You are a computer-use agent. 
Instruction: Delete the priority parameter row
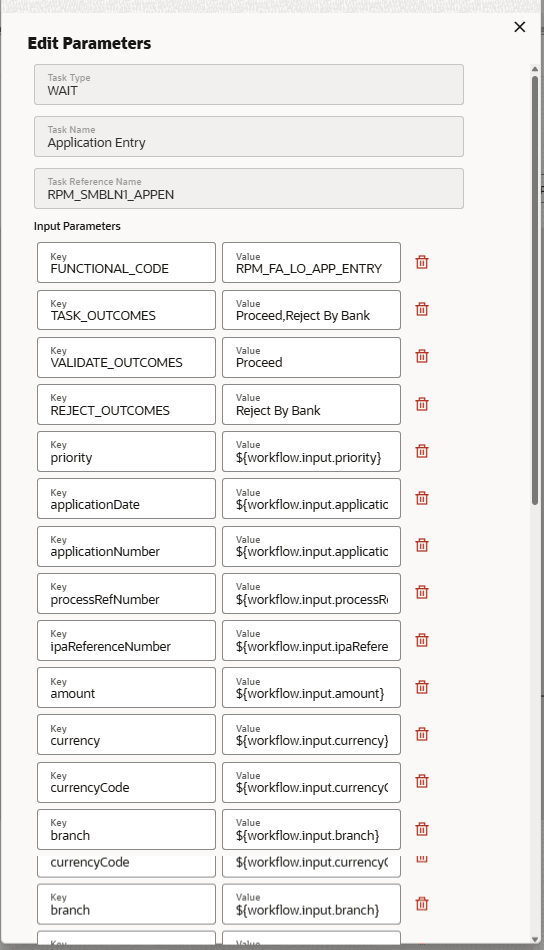[x=422, y=451]
